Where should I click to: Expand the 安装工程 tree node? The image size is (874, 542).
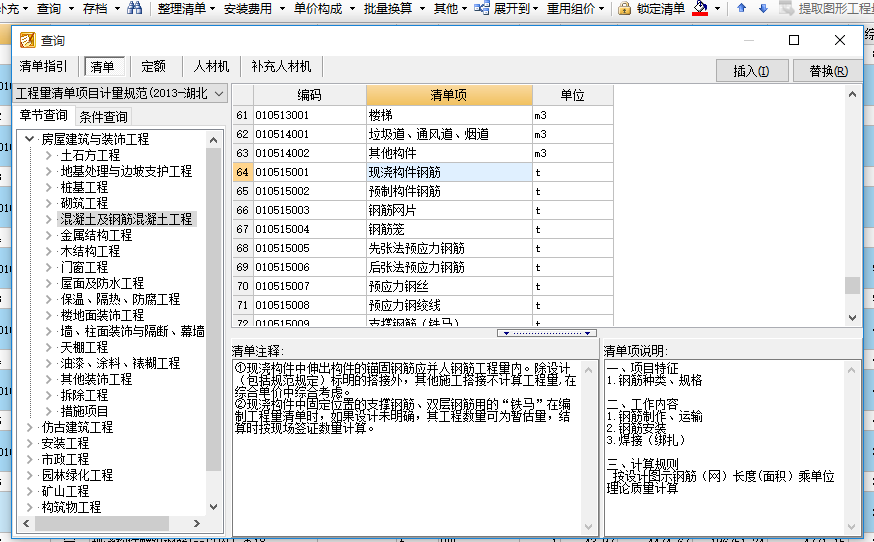[29, 443]
